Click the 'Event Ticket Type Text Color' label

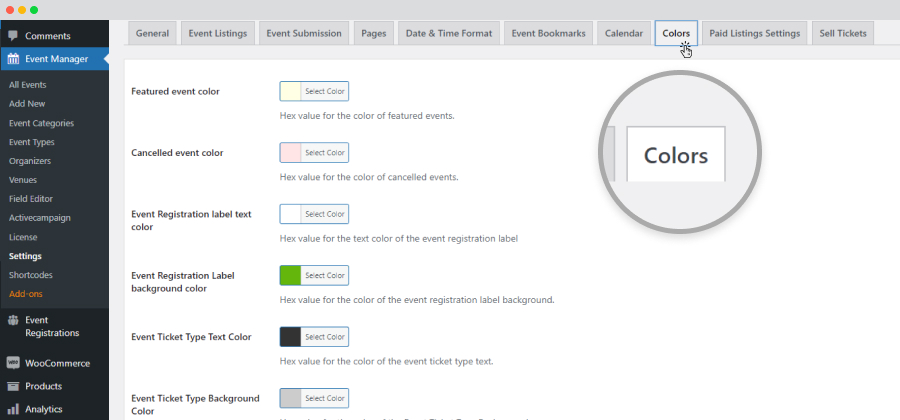[191, 337]
